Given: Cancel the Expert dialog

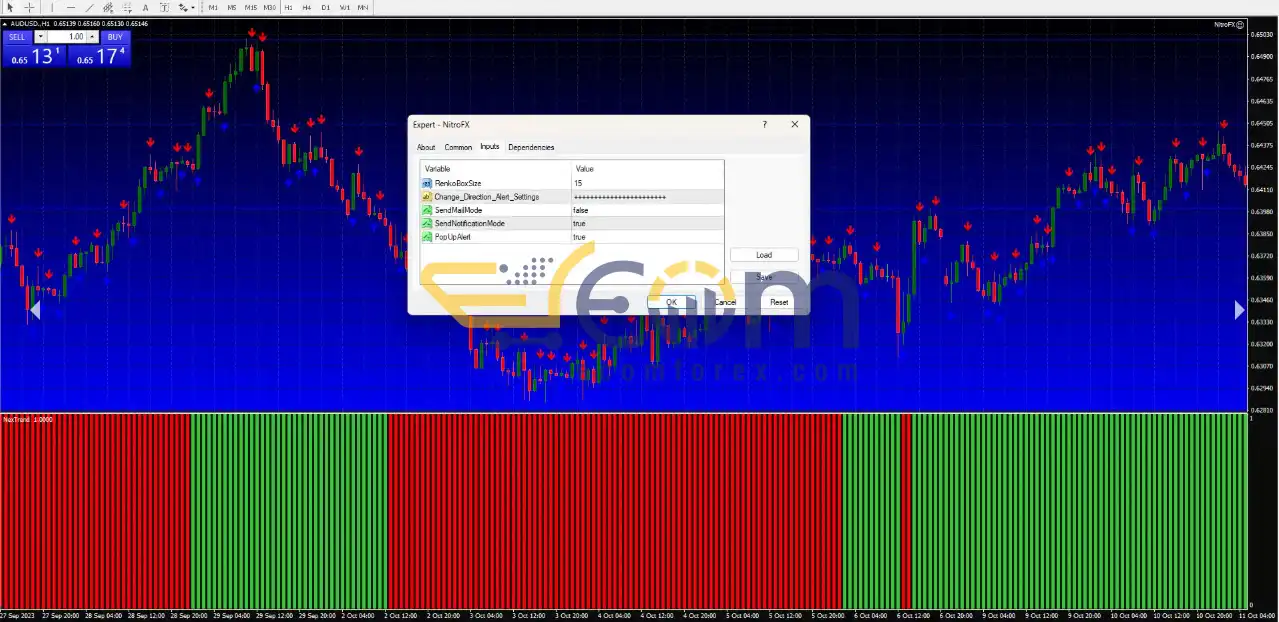Looking at the screenshot, I should pos(725,302).
